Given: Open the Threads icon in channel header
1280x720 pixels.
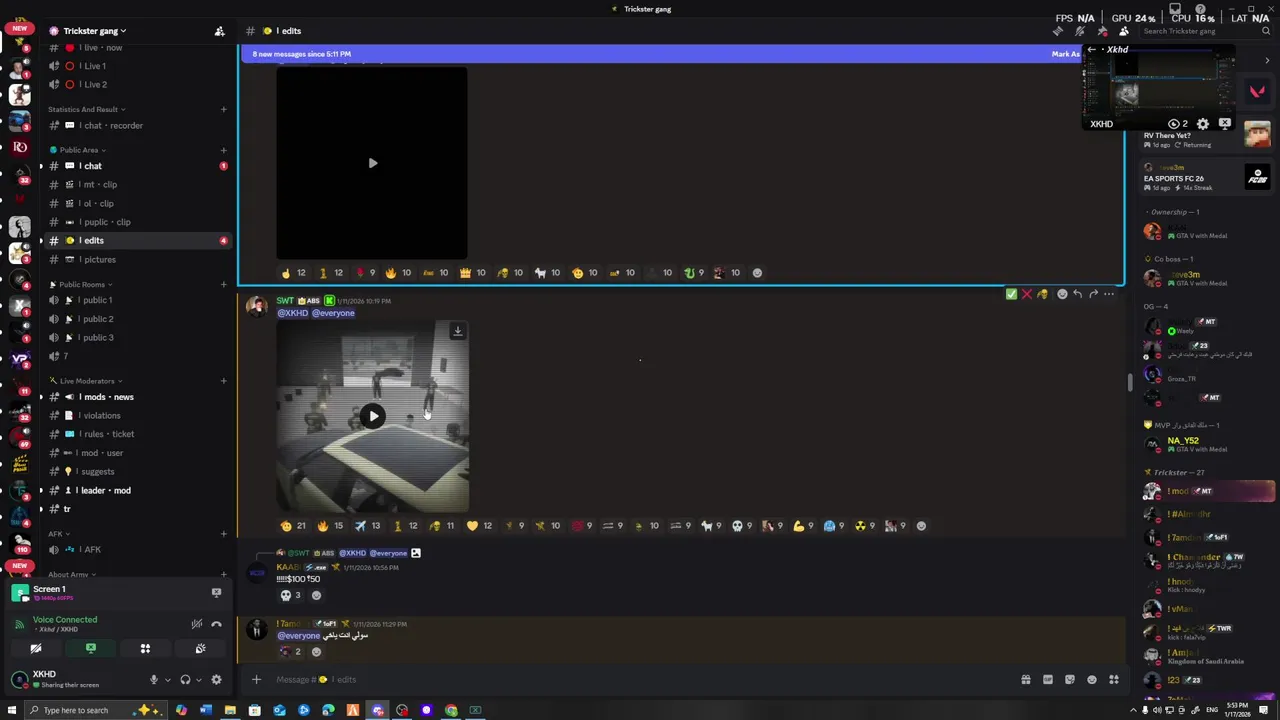Looking at the screenshot, I should click(x=1058, y=31).
